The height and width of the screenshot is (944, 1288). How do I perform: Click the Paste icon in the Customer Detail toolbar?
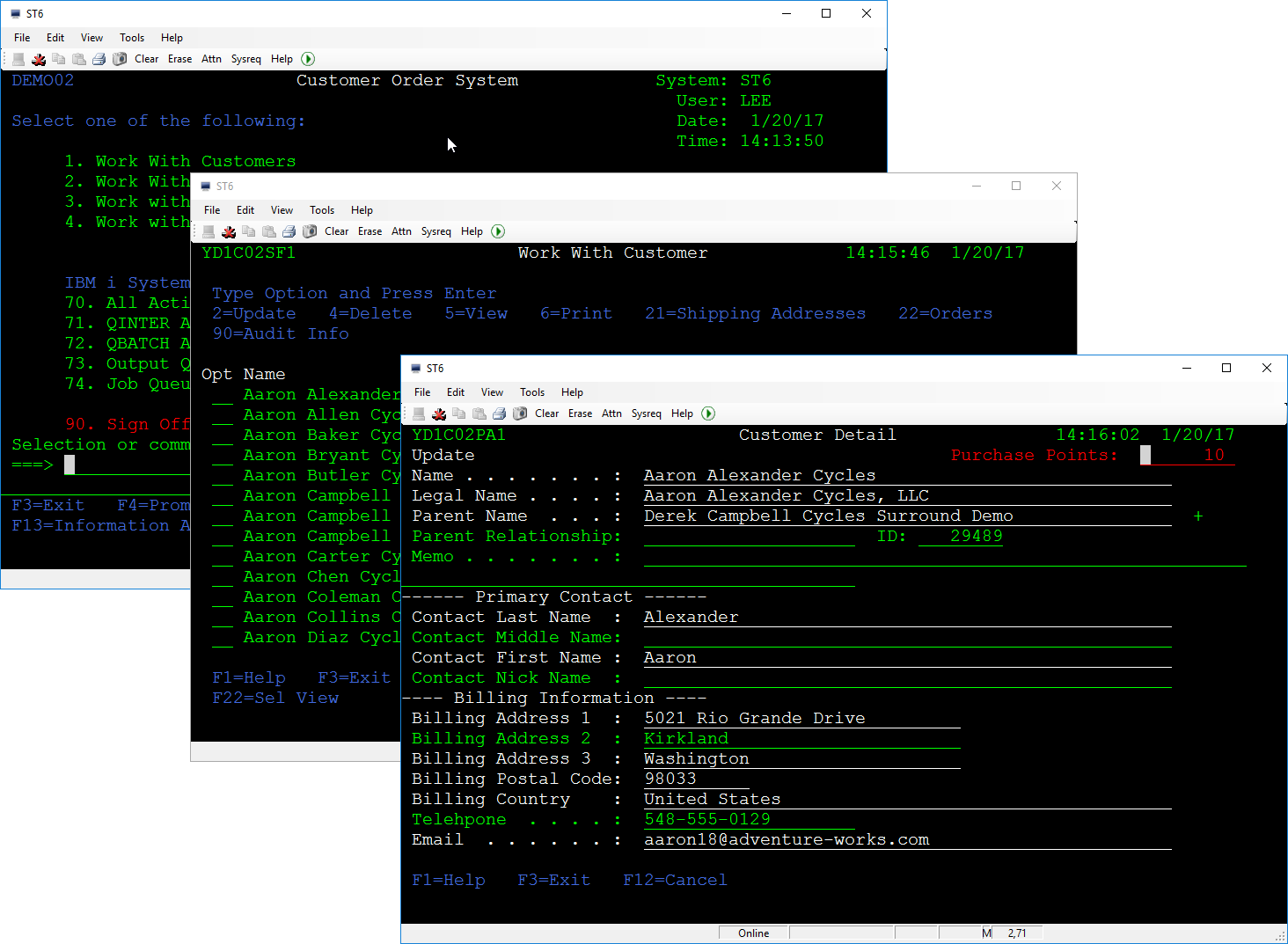pyautogui.click(x=479, y=413)
